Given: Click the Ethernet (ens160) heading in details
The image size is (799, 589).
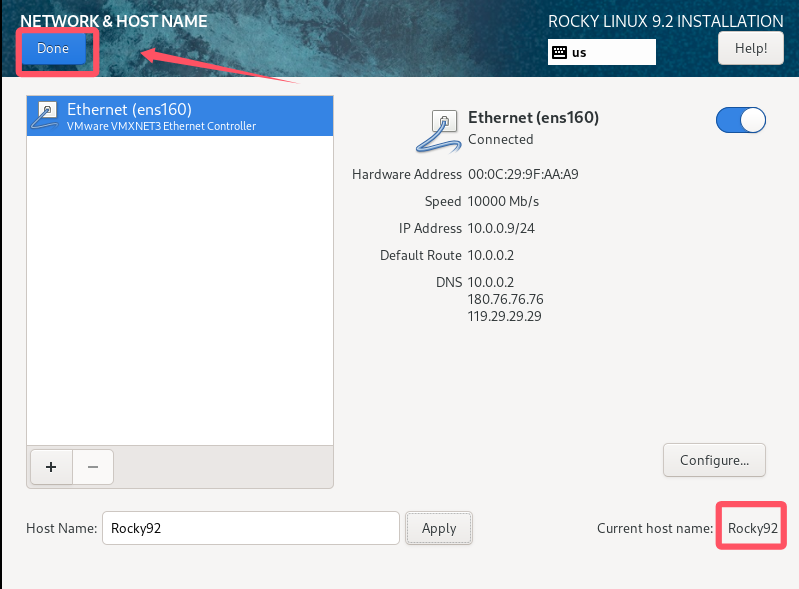Looking at the screenshot, I should pos(533,118).
